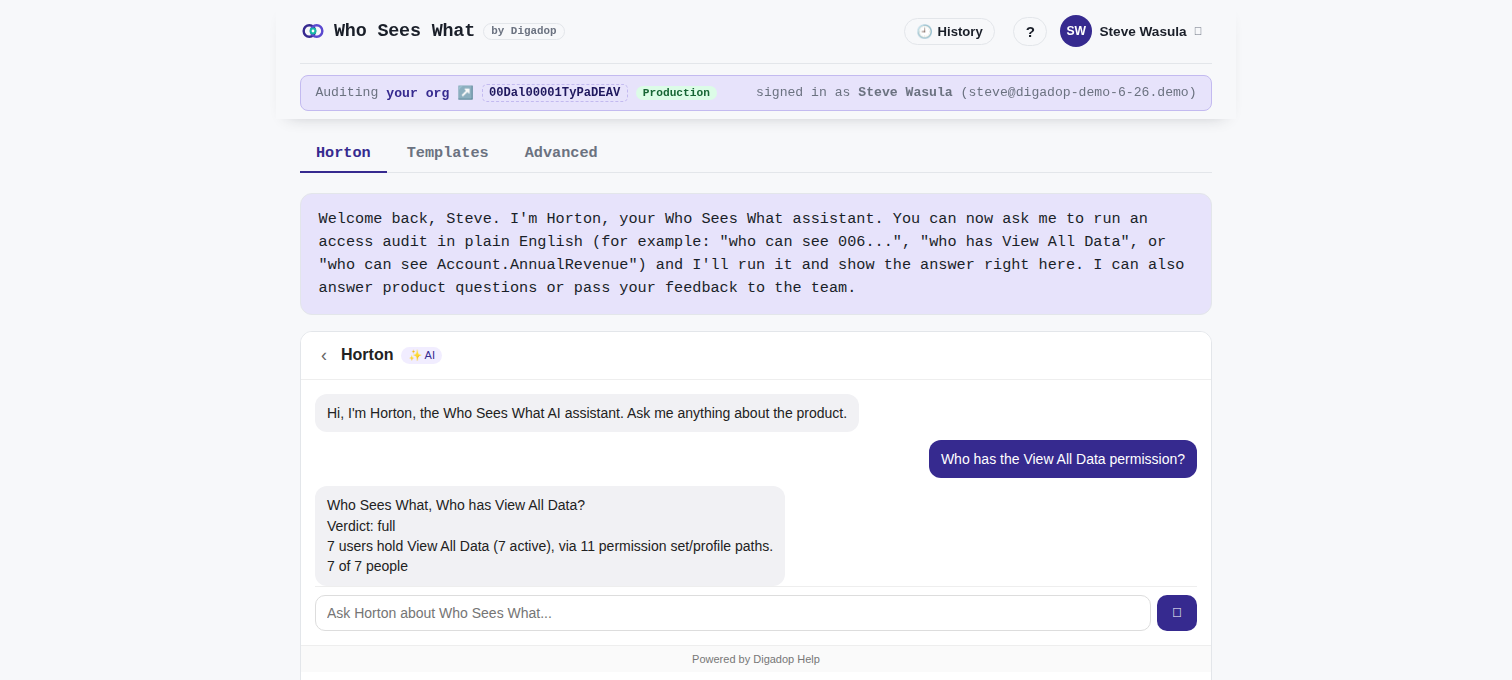Viewport: 1512px width, 680px height.
Task: Click the external link arrow beside 'your org'
Action: 465,92
